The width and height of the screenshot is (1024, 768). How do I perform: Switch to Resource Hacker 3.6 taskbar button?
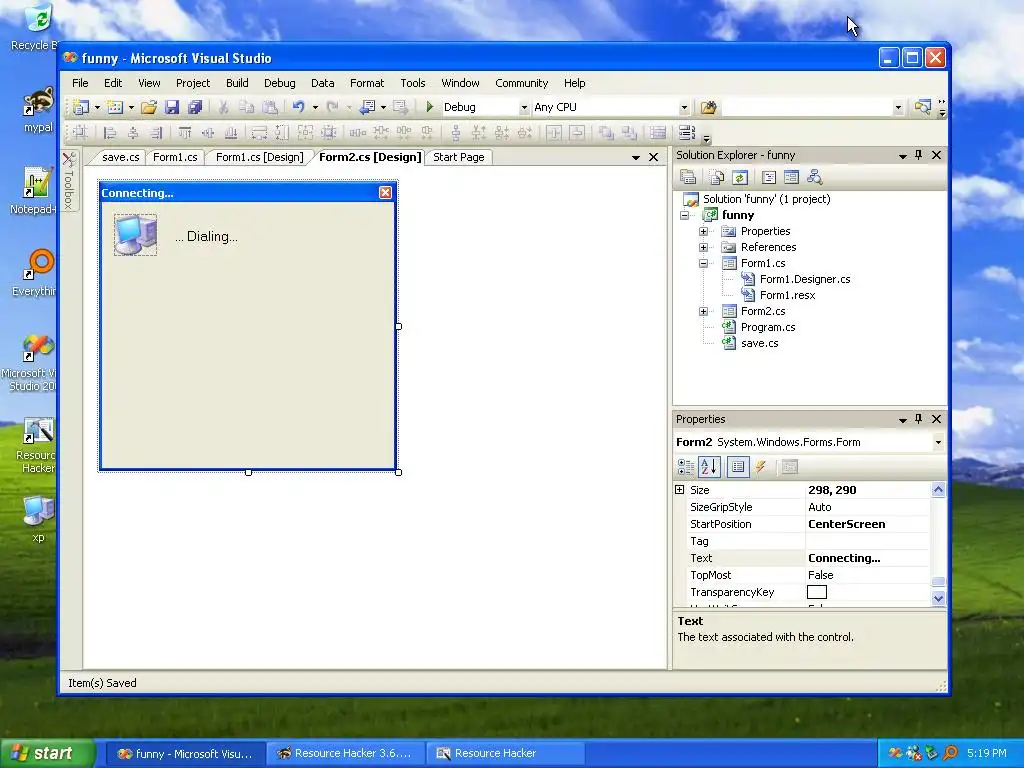pos(345,754)
